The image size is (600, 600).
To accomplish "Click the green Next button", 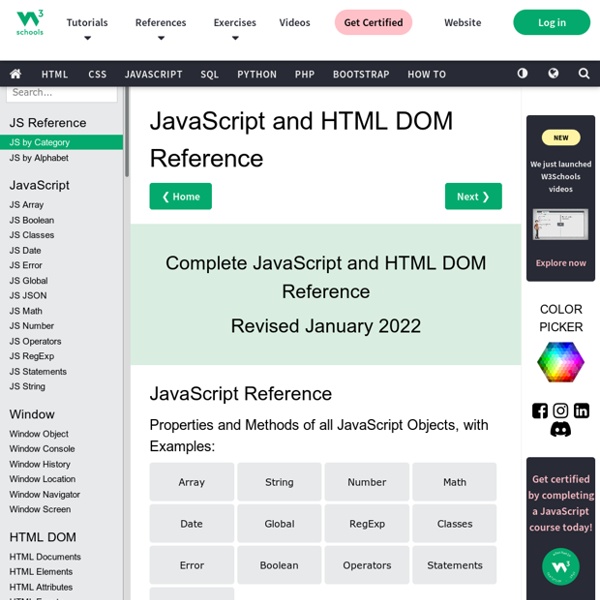I will 473,196.
